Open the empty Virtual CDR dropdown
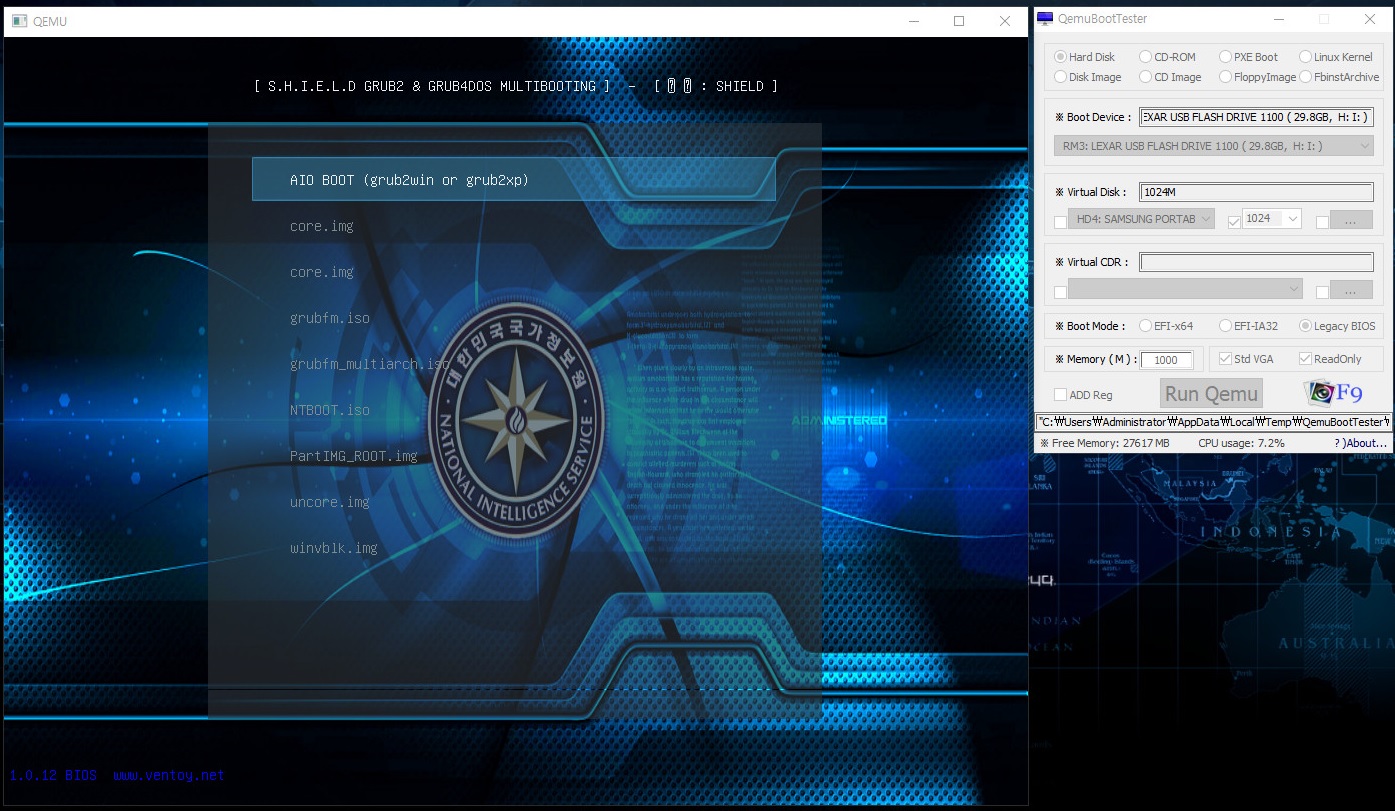The width and height of the screenshot is (1395, 811). tap(1185, 289)
